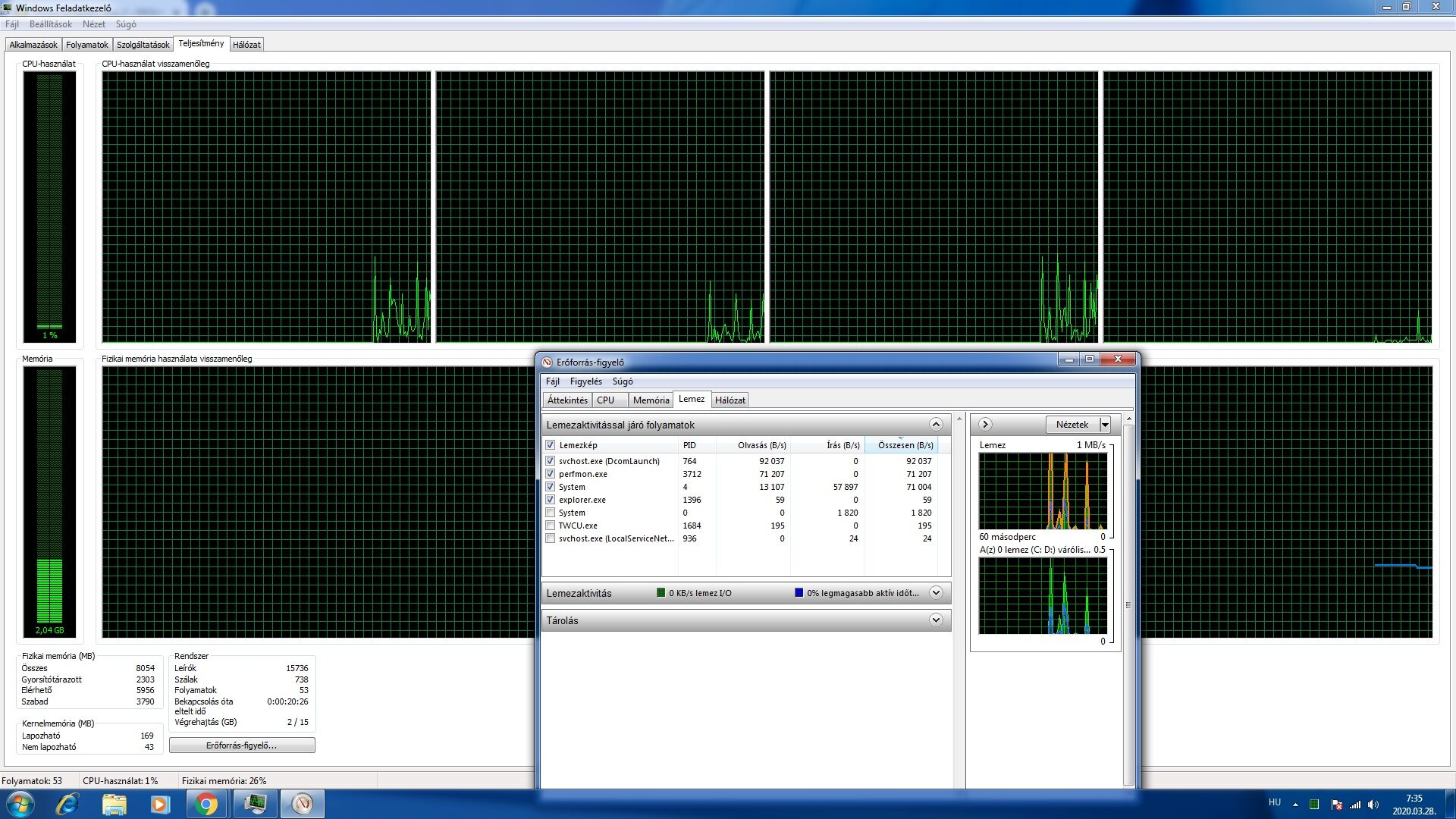Click network signal tray icon
This screenshot has width=1456, height=819.
[1355, 805]
